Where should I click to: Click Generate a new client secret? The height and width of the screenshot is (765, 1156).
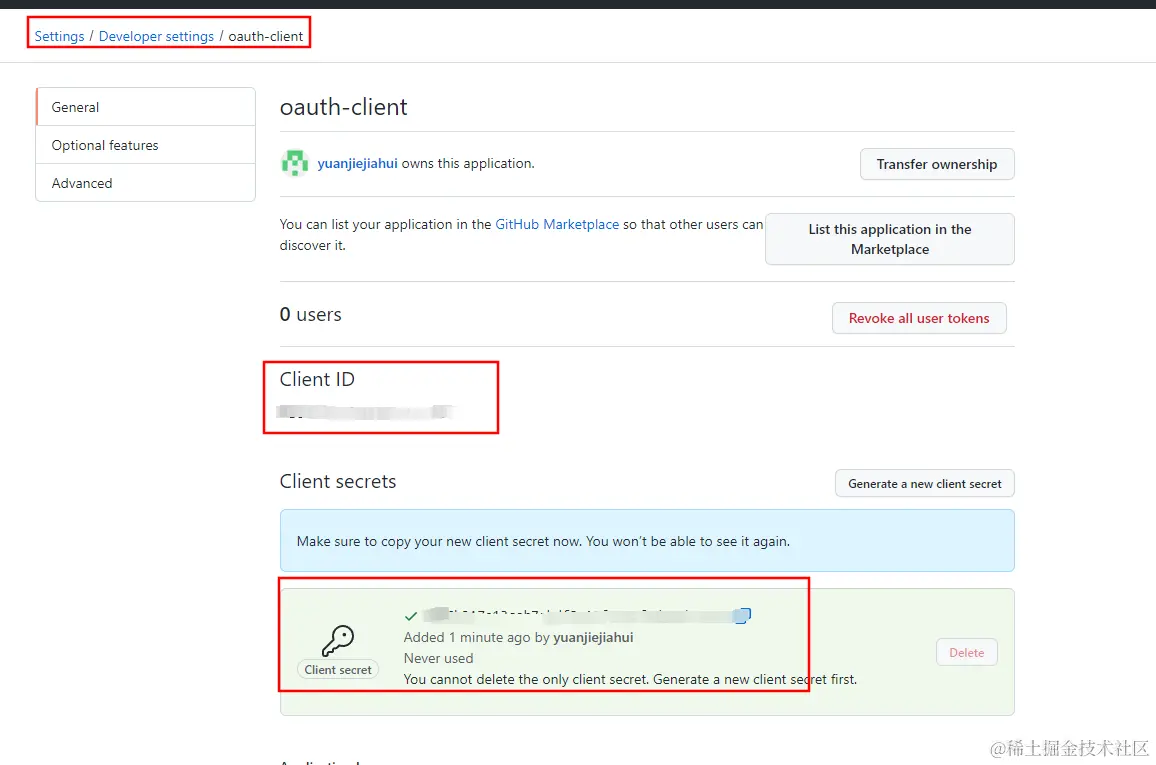925,483
